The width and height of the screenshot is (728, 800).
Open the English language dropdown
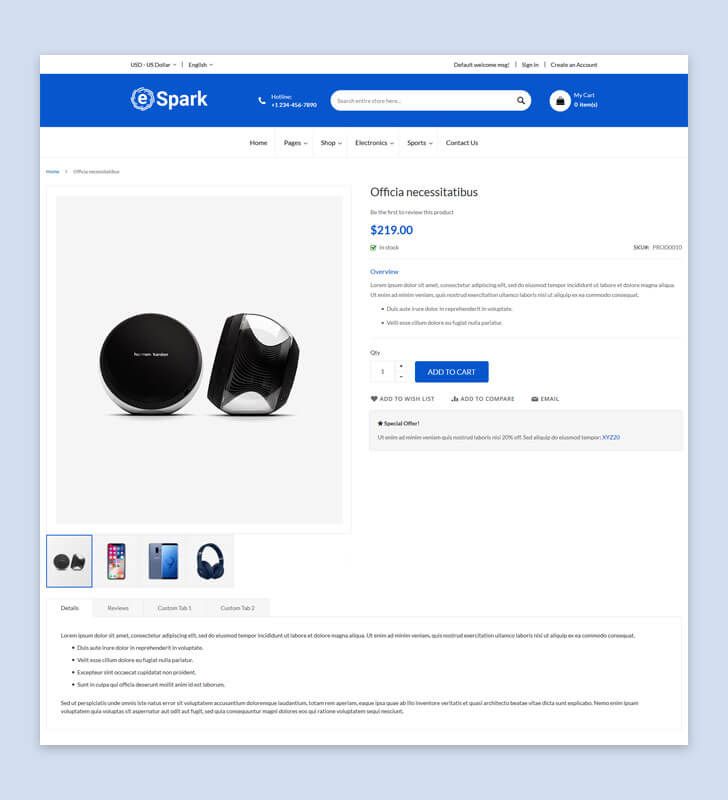tap(200, 65)
